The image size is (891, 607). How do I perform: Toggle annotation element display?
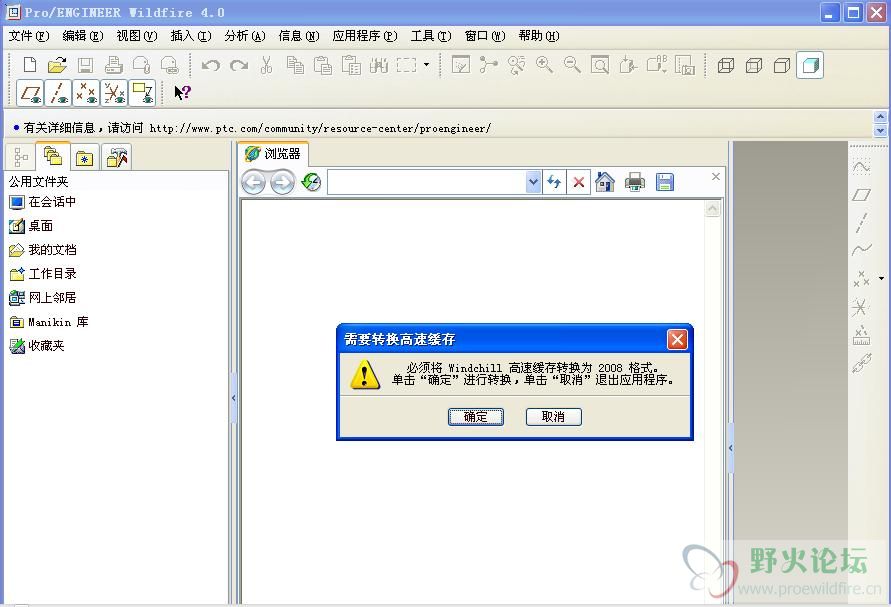point(142,93)
